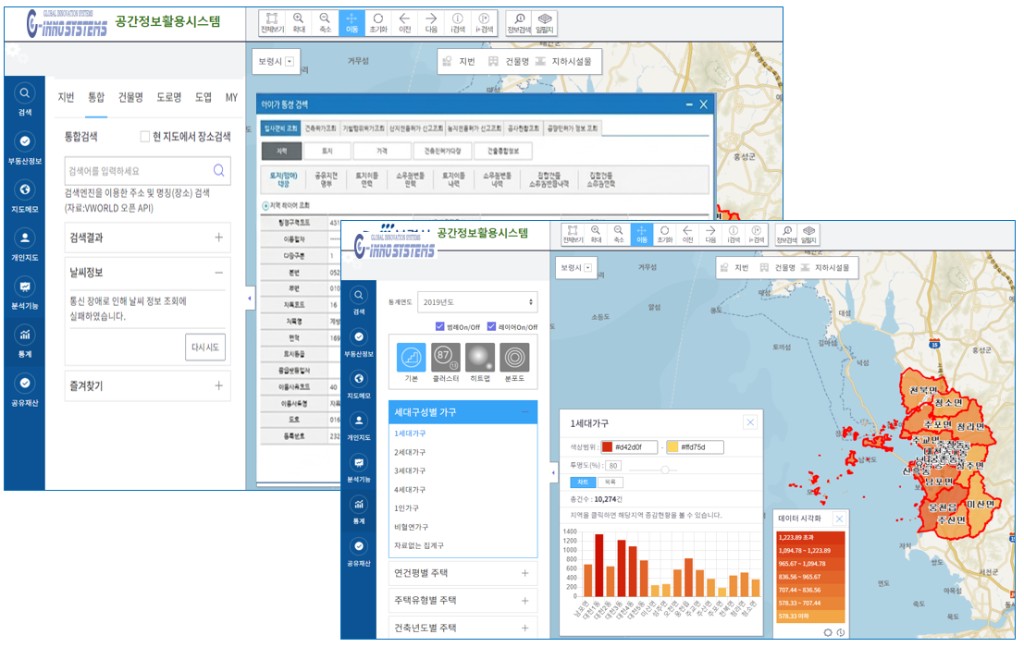Click 확대 zoom-in tool in back window toolbar
This screenshot has height=647, width=1024.
[299, 23]
